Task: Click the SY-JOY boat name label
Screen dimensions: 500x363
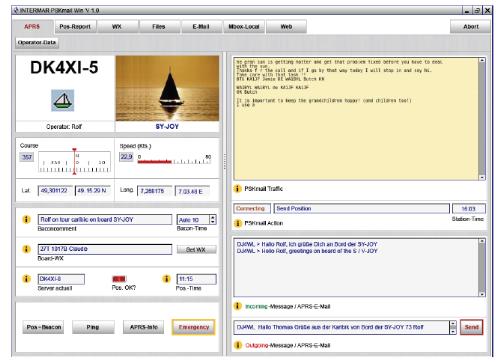Action: click(167, 127)
